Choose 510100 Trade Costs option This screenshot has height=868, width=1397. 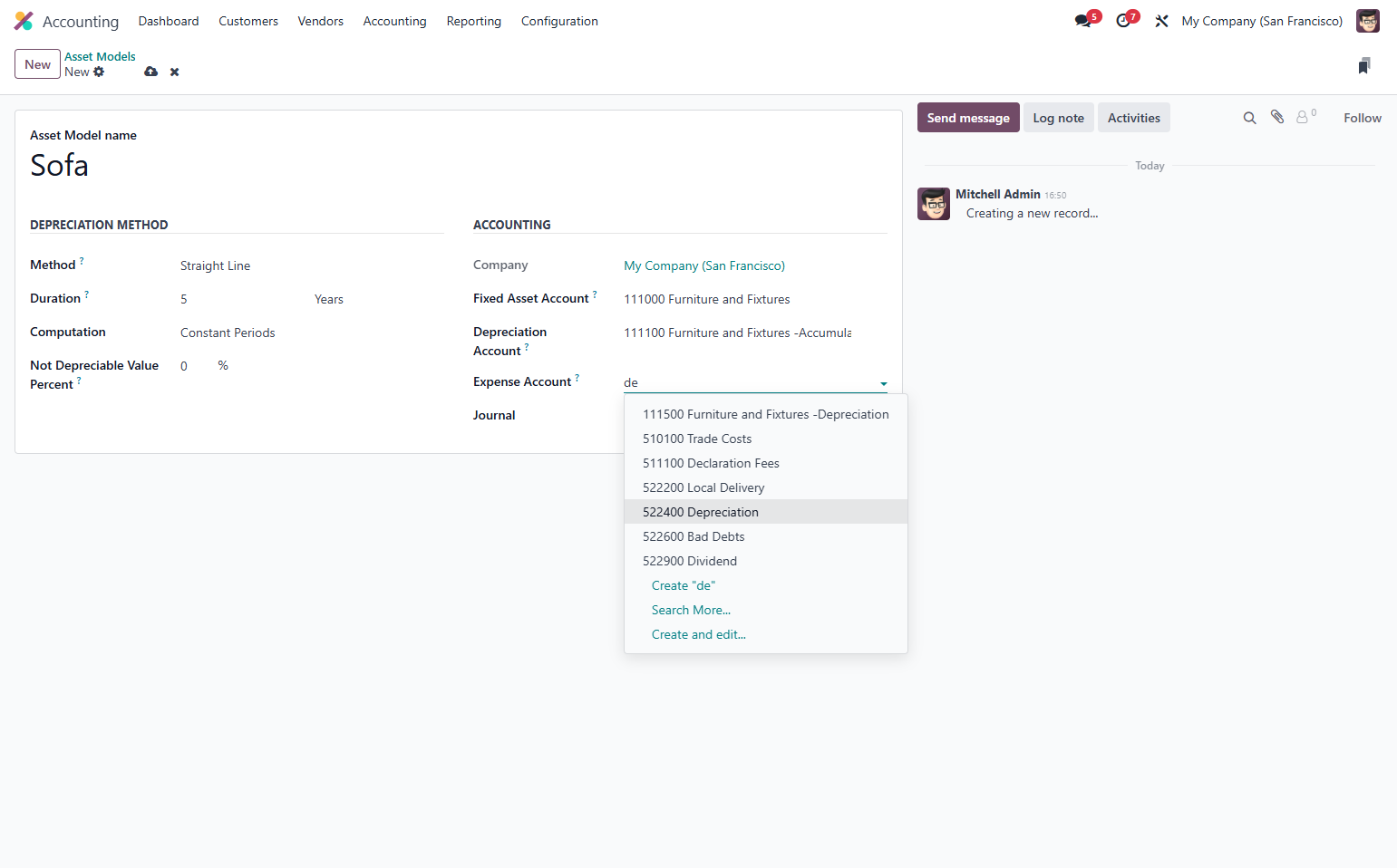[x=766, y=439]
